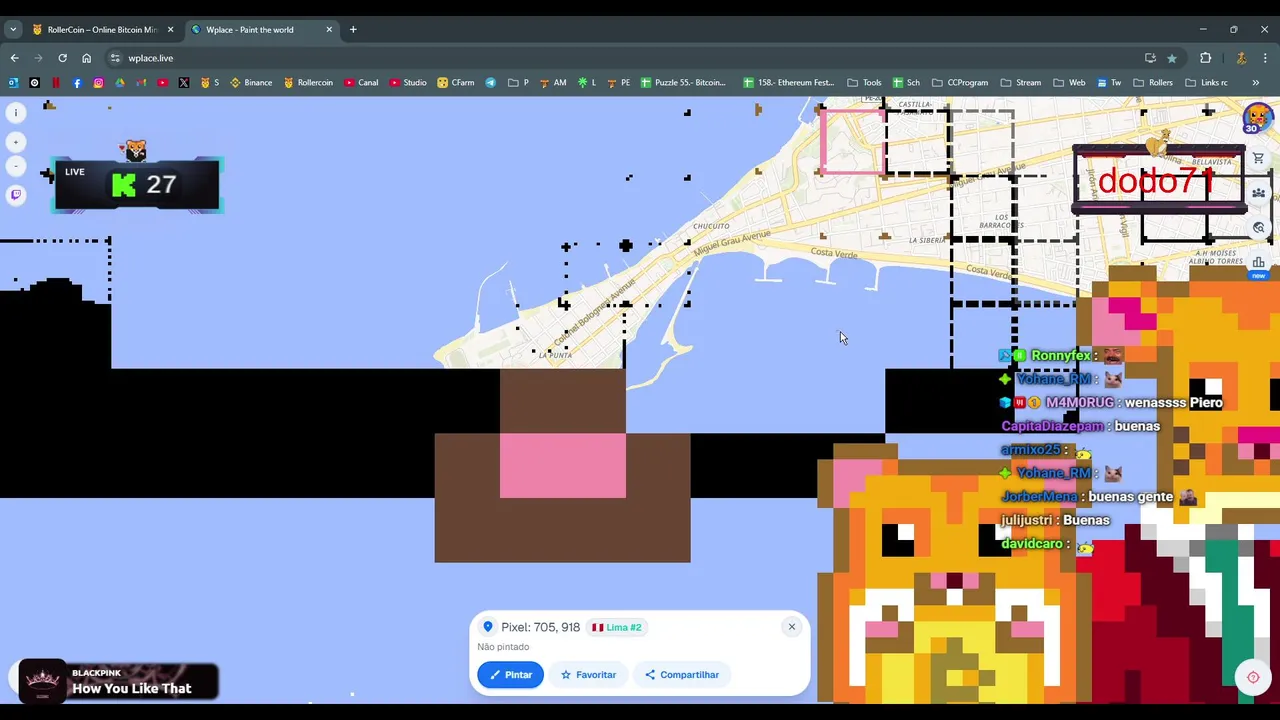Click the Favoritar button
The image size is (1280, 720).
pos(588,674)
